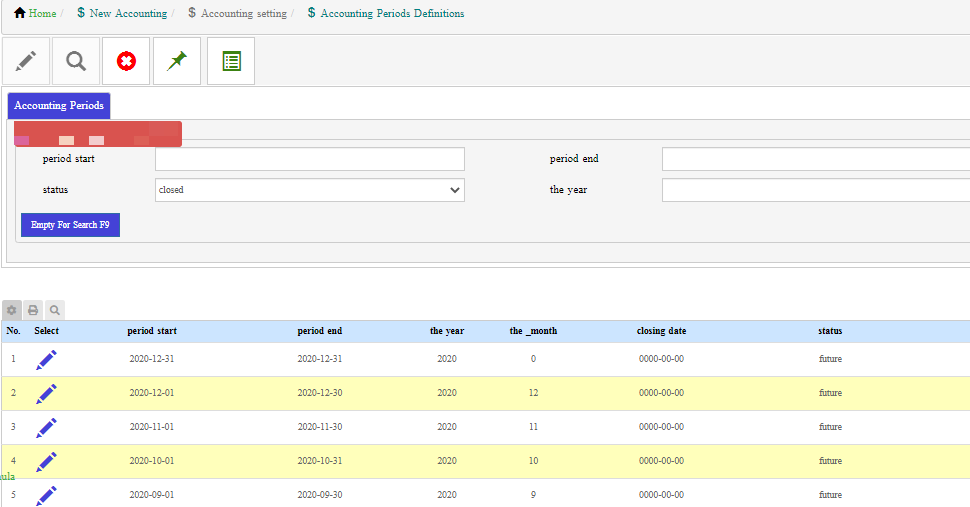This screenshot has height=507, width=970.
Task: Focus the period end text field
Action: click(x=815, y=159)
